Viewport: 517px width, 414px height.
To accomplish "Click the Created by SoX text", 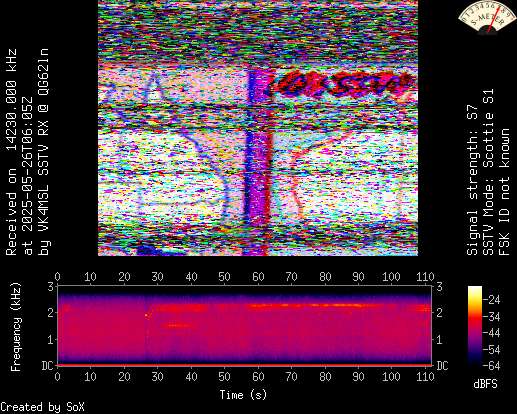I will (x=42, y=407).
